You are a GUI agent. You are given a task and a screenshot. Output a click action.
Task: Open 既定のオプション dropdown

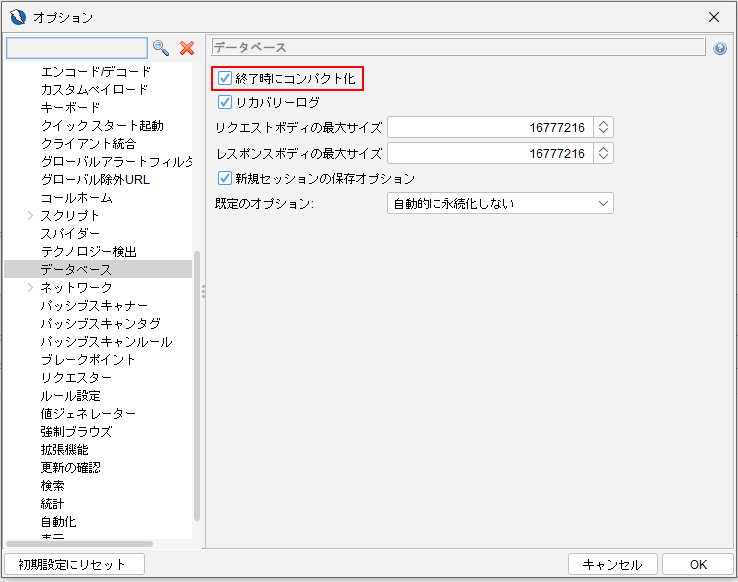pyautogui.click(x=500, y=203)
